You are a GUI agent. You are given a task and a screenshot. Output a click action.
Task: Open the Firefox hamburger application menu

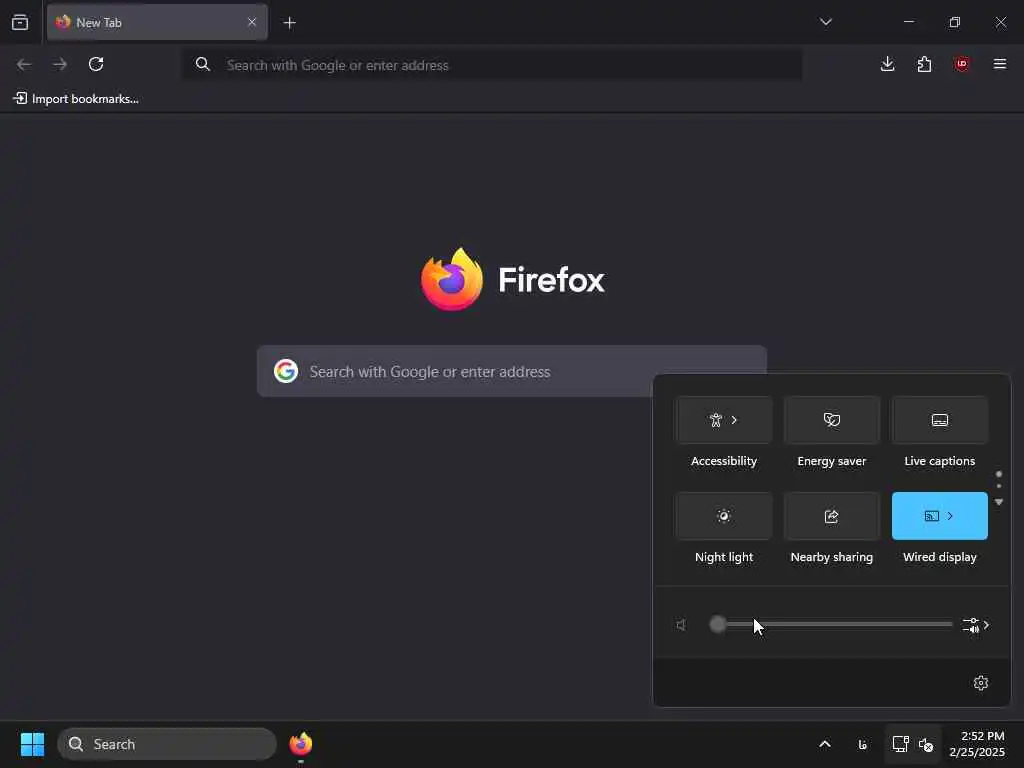(x=999, y=64)
